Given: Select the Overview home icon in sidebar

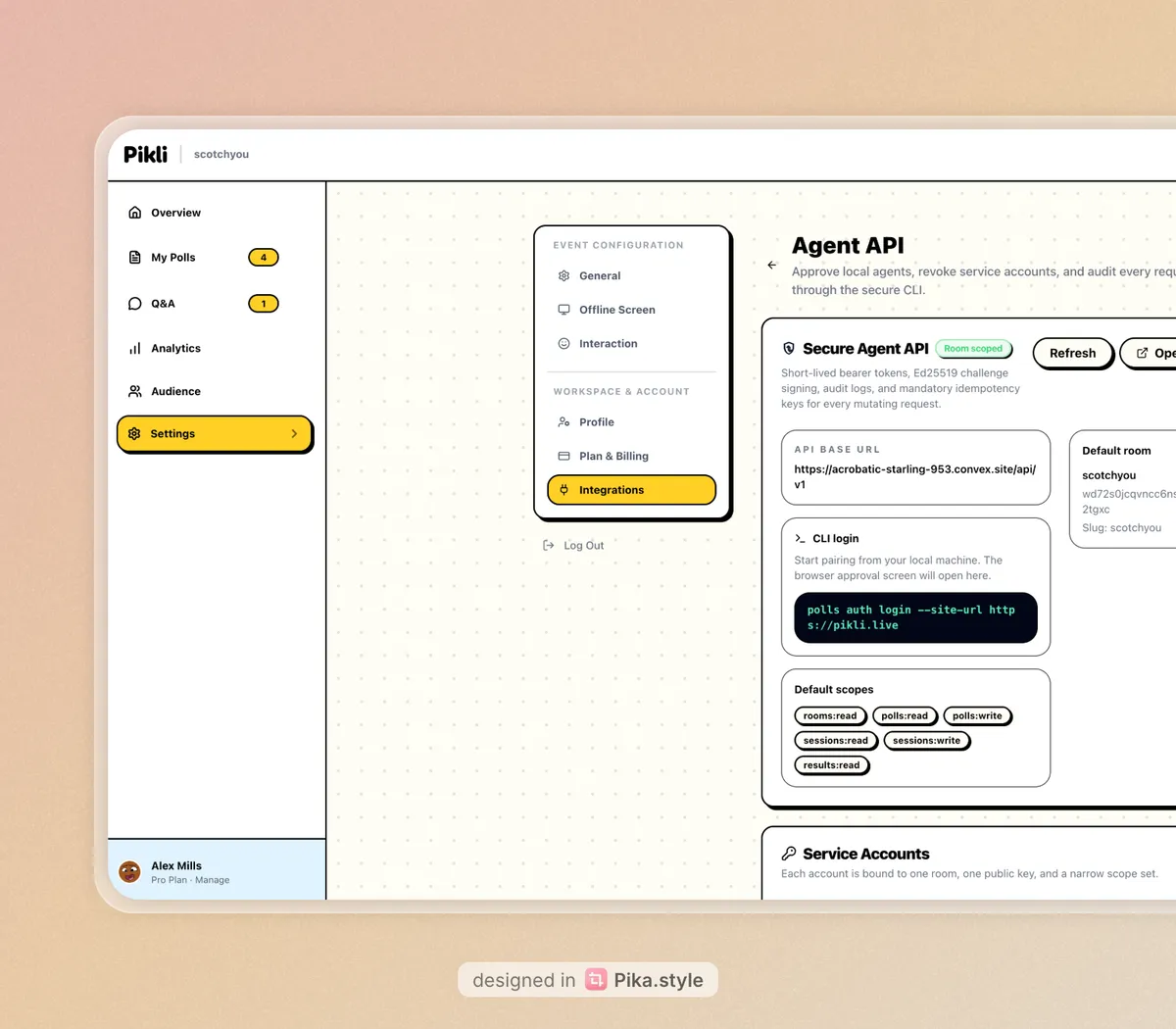Looking at the screenshot, I should (x=134, y=212).
